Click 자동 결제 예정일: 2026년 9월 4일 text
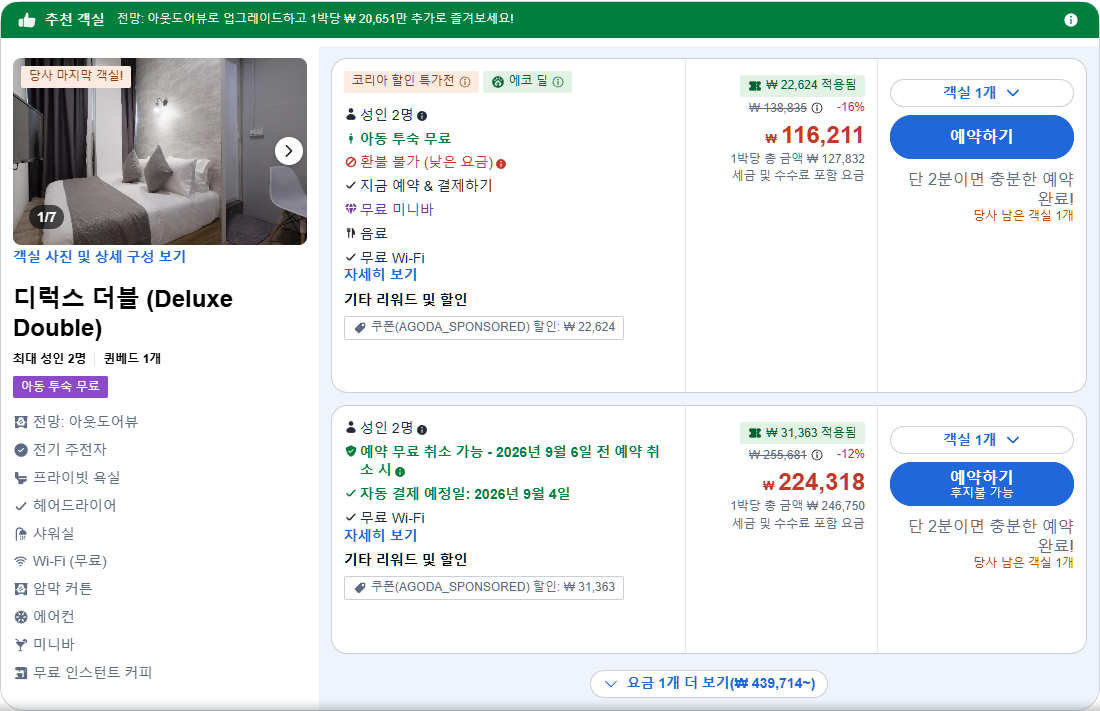This screenshot has width=1100, height=711. [x=465, y=494]
